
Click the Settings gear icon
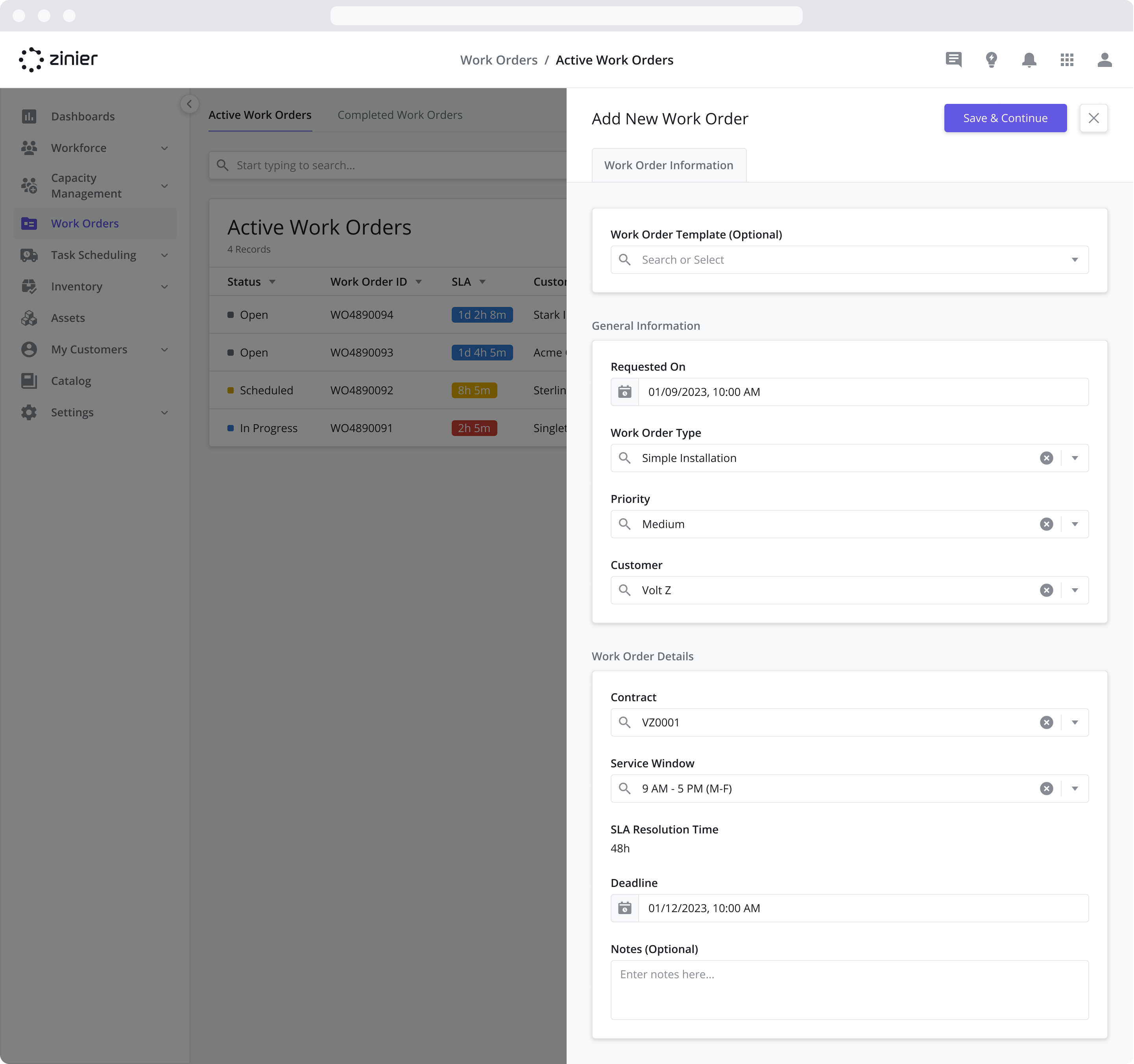coord(29,412)
